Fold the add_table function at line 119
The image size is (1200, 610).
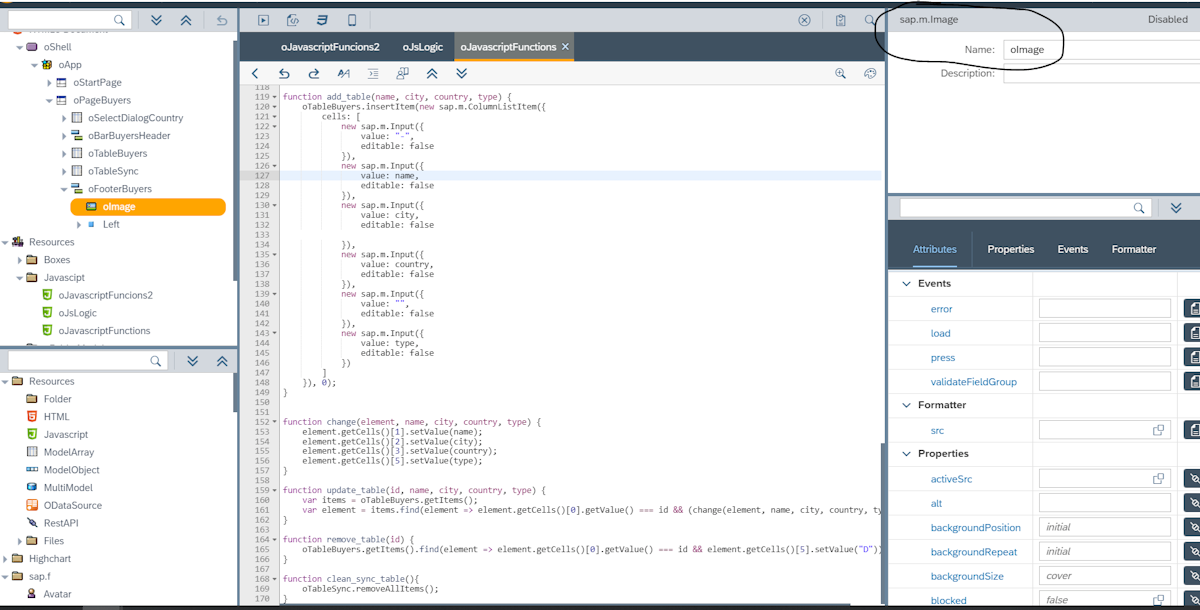coord(275,97)
